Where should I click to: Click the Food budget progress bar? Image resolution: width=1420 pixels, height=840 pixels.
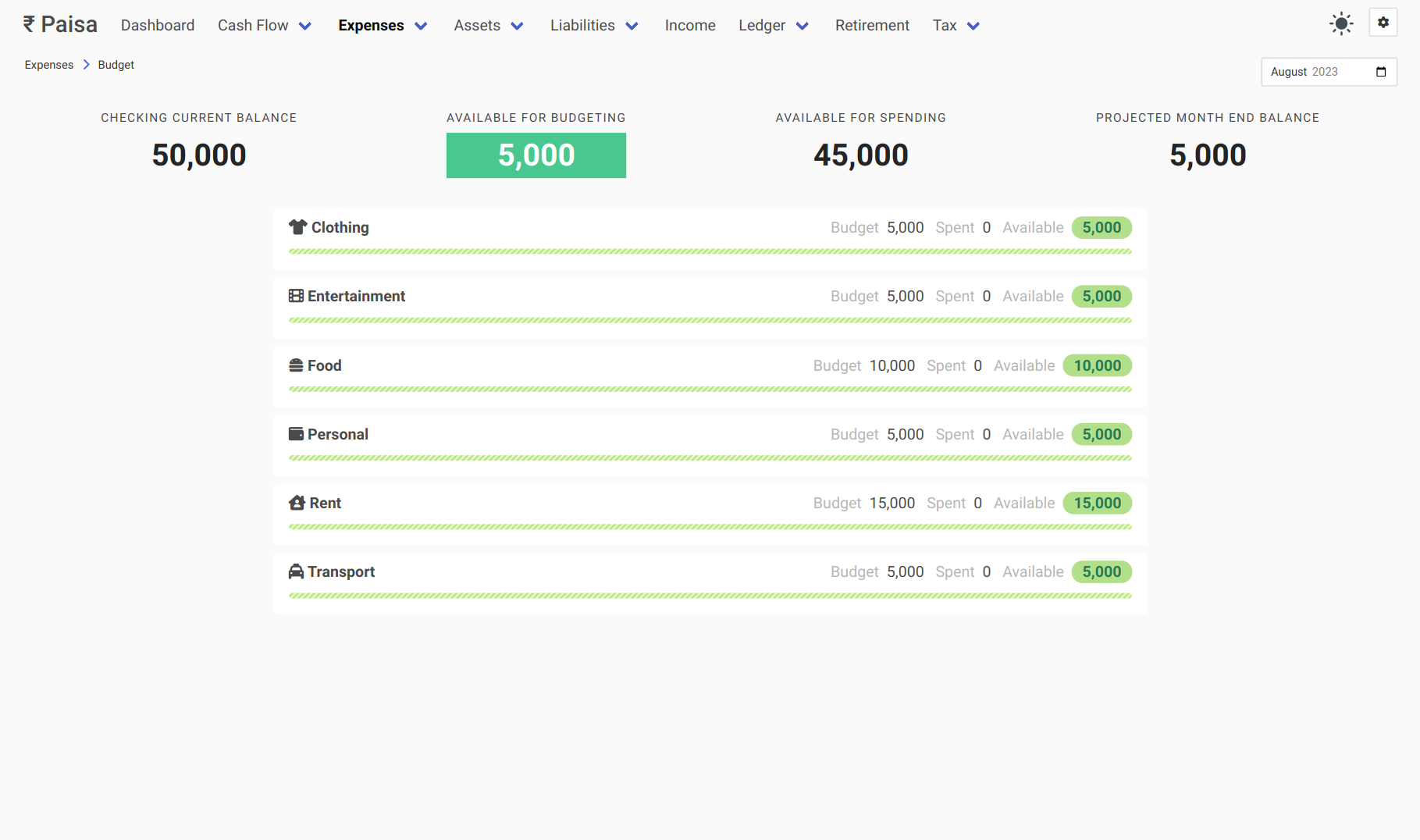click(x=710, y=389)
